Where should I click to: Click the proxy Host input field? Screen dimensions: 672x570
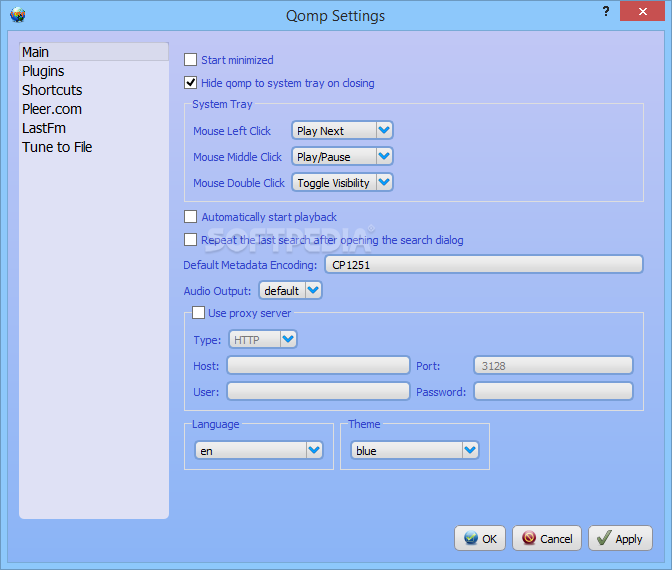pos(318,365)
